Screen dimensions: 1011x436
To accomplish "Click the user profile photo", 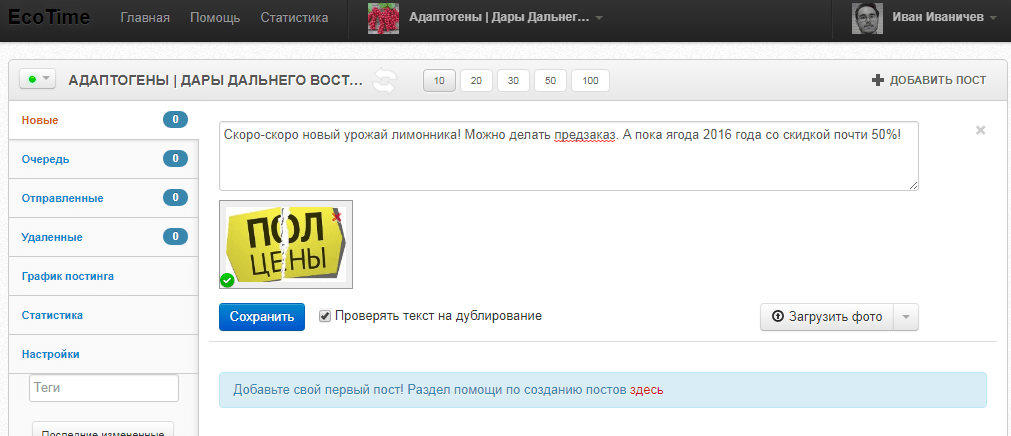I will (867, 19).
